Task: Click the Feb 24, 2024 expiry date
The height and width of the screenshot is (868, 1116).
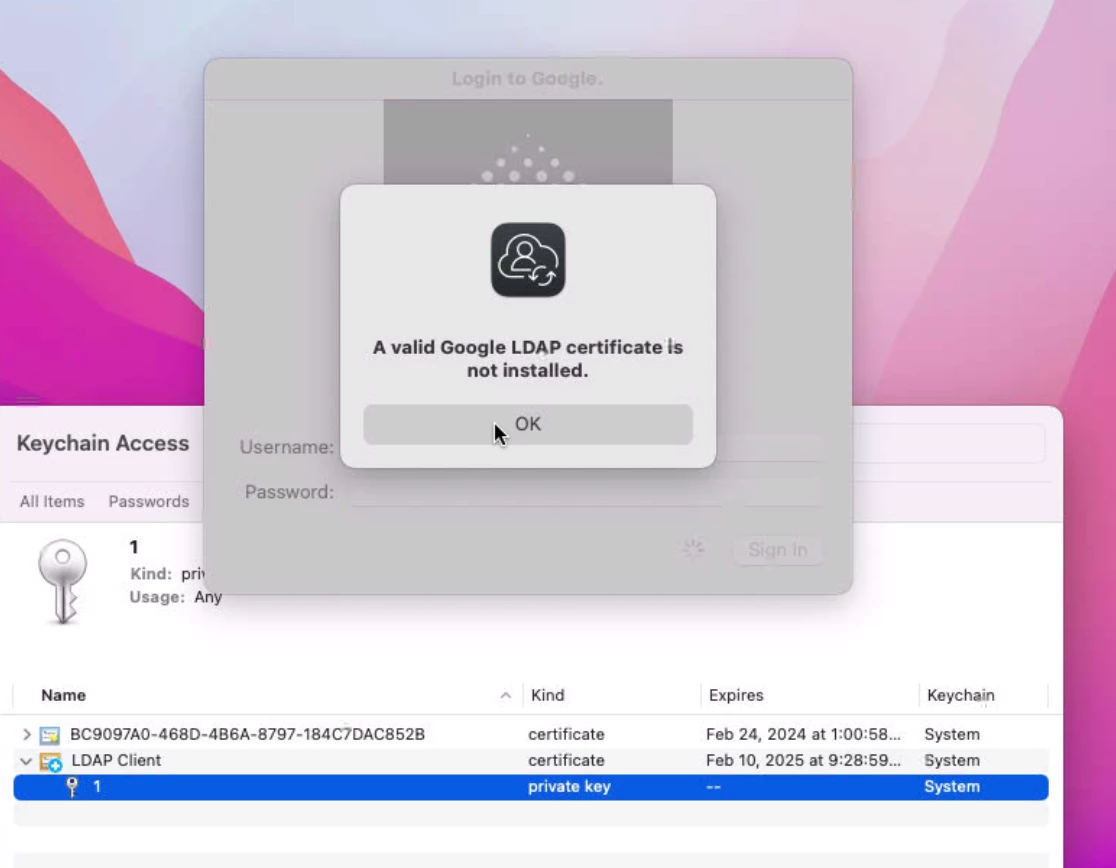Action: (803, 734)
